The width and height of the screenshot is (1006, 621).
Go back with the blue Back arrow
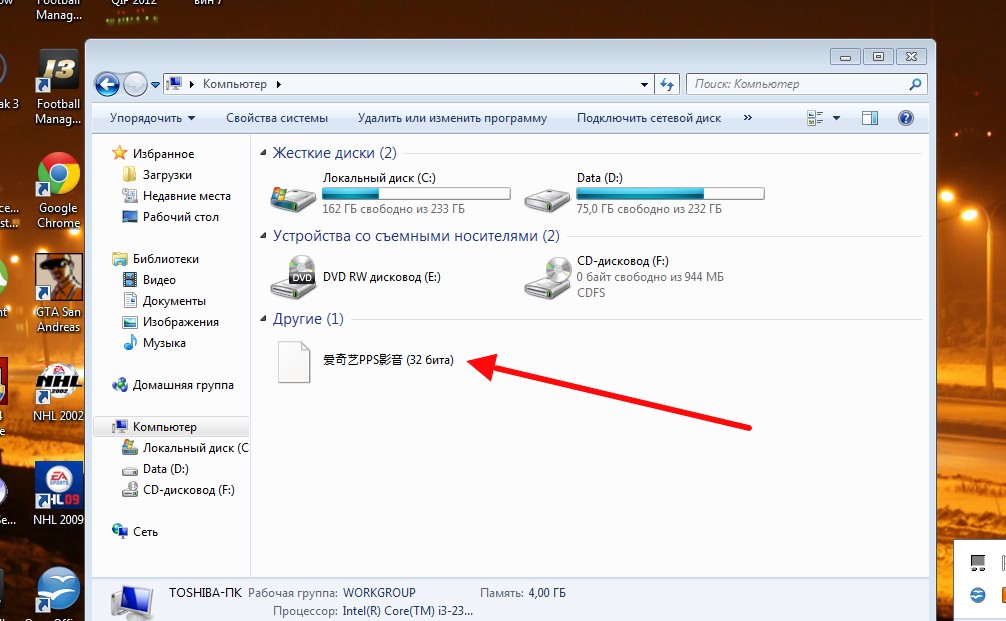tap(107, 84)
